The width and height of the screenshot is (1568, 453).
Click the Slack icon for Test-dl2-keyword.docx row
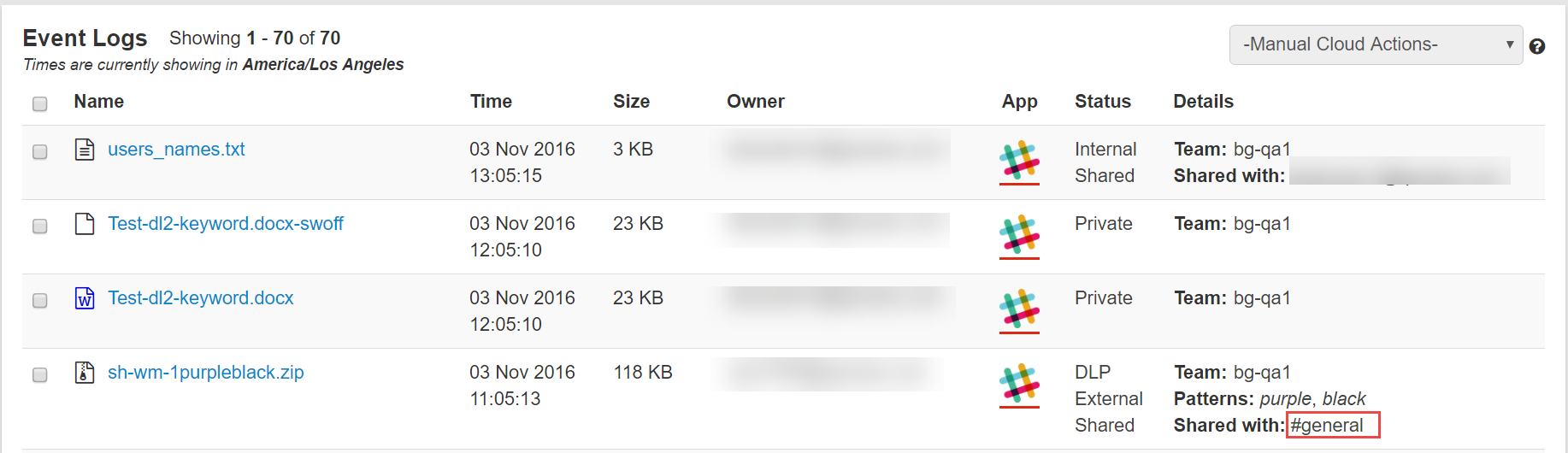tap(1019, 309)
